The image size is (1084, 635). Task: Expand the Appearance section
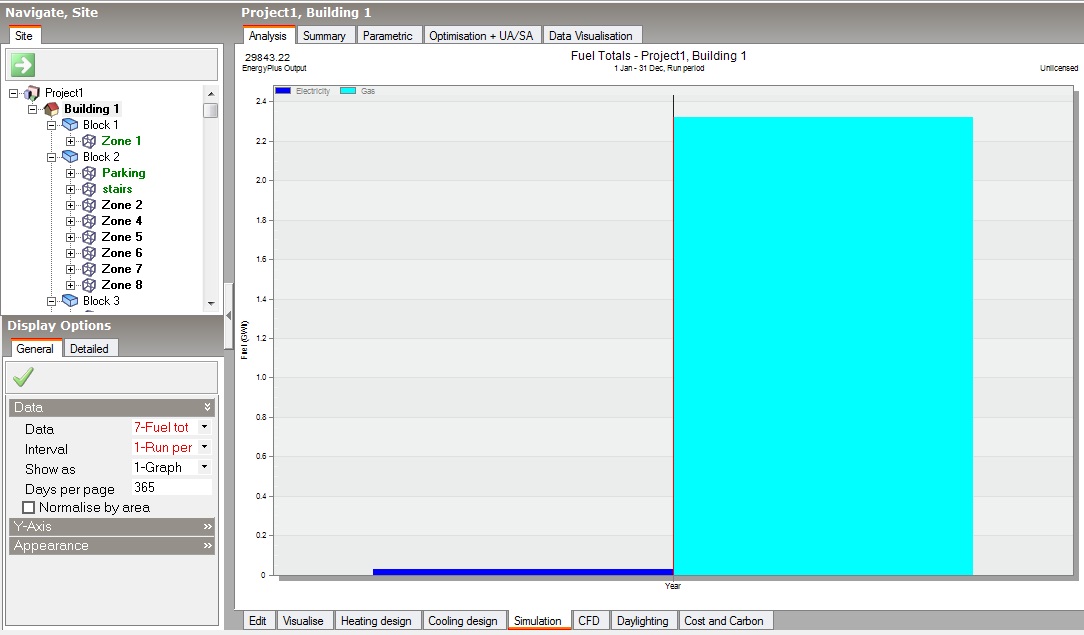coord(112,546)
